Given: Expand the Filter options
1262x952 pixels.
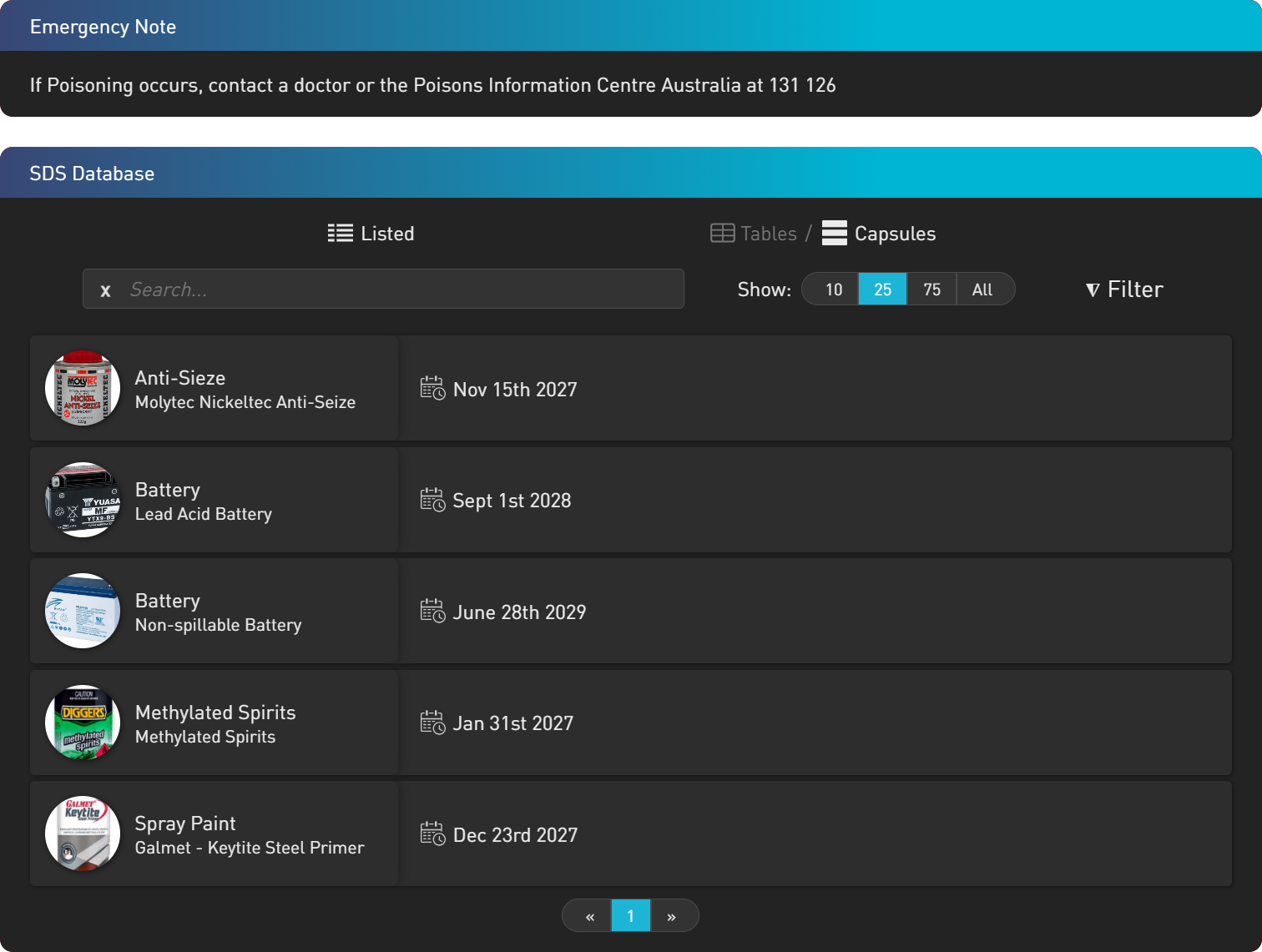Looking at the screenshot, I should pos(1124,290).
